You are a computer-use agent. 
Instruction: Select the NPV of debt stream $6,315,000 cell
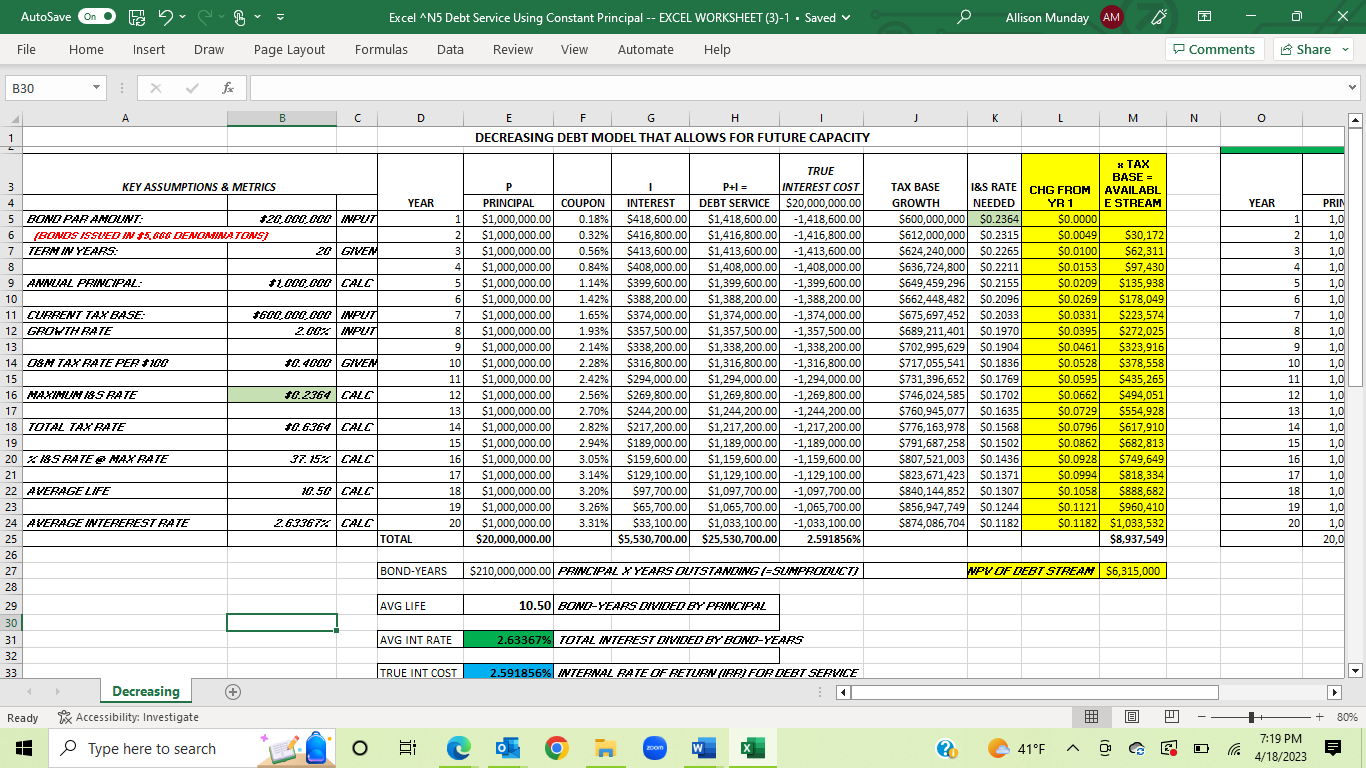(x=1132, y=571)
